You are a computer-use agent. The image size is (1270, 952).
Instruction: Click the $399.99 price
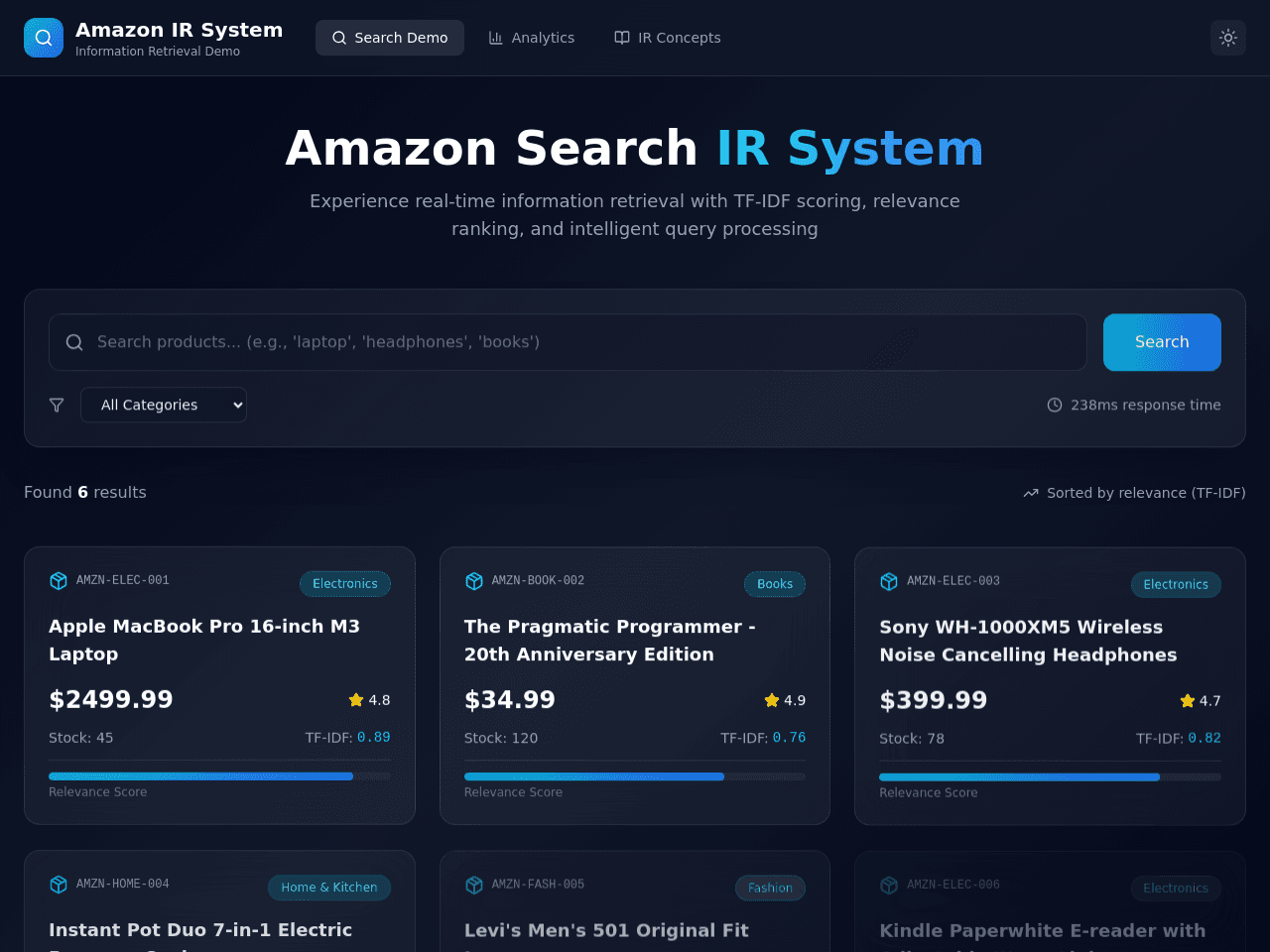click(x=934, y=701)
